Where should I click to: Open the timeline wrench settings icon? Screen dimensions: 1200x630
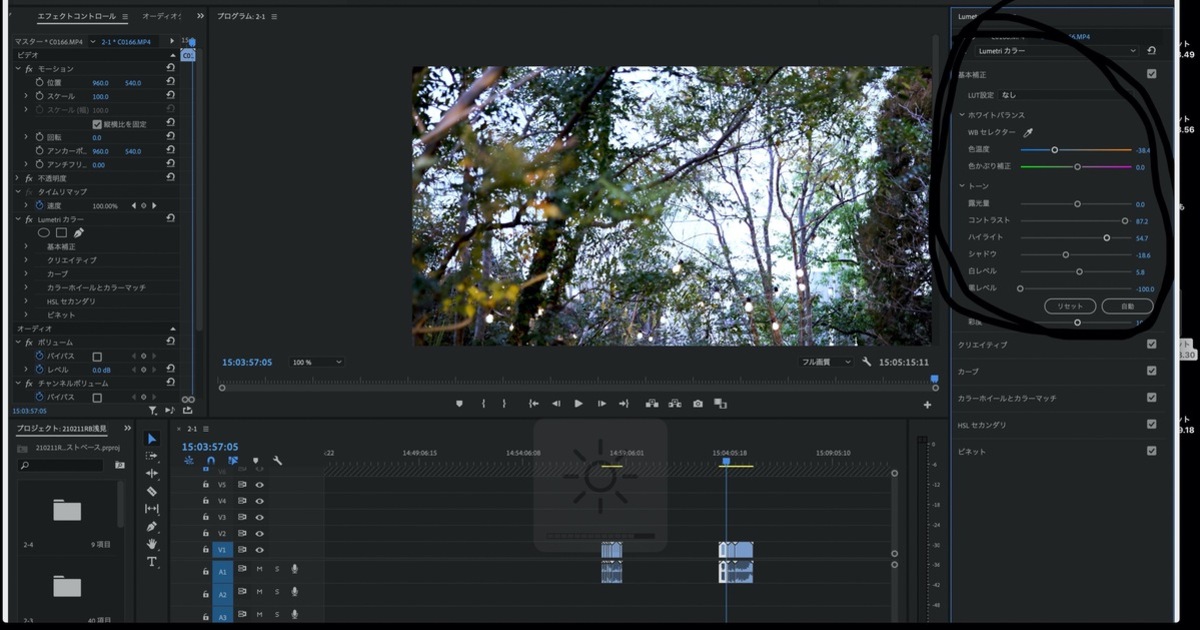pyautogui.click(x=277, y=460)
